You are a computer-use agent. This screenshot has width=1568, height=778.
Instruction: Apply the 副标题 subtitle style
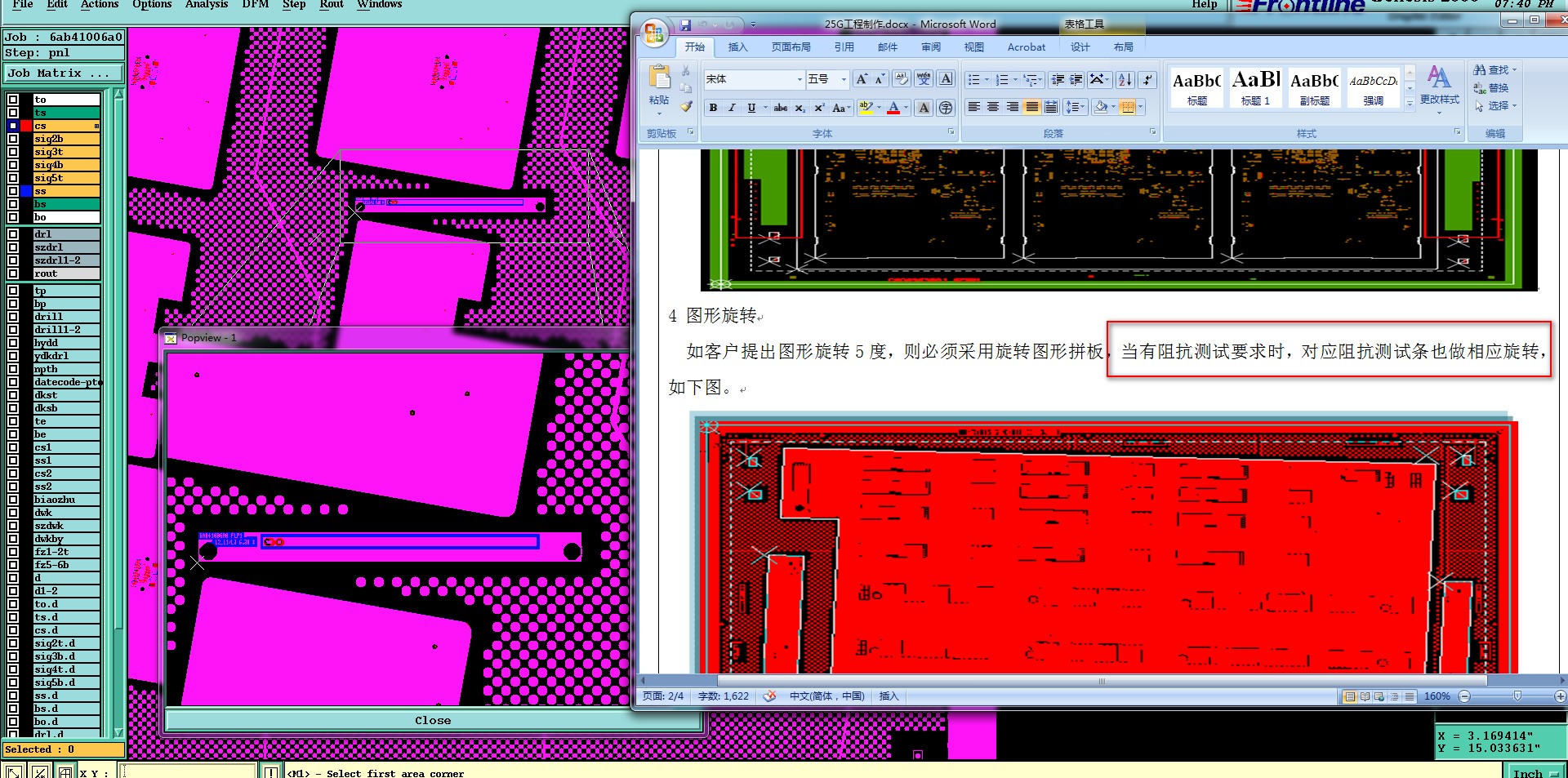click(1314, 87)
